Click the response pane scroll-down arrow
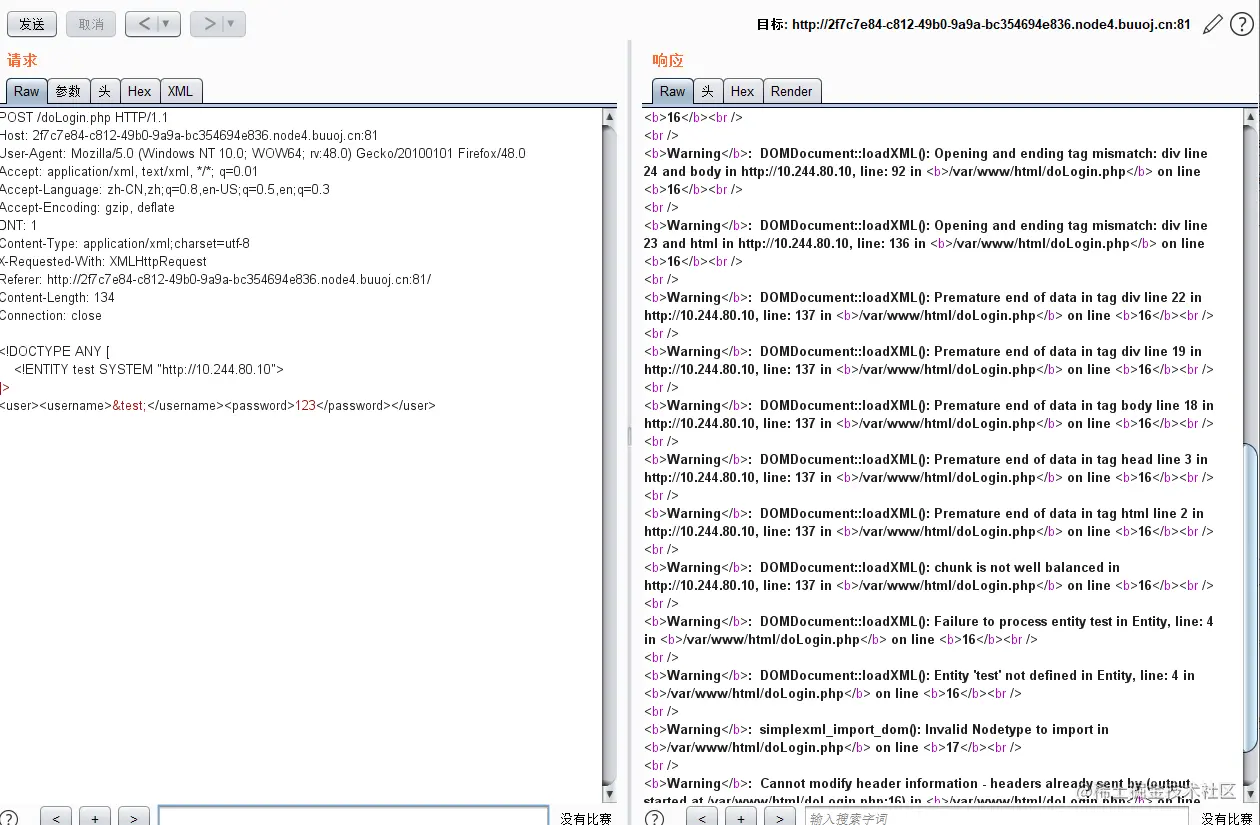This screenshot has height=825, width=1260. tap(1250, 794)
